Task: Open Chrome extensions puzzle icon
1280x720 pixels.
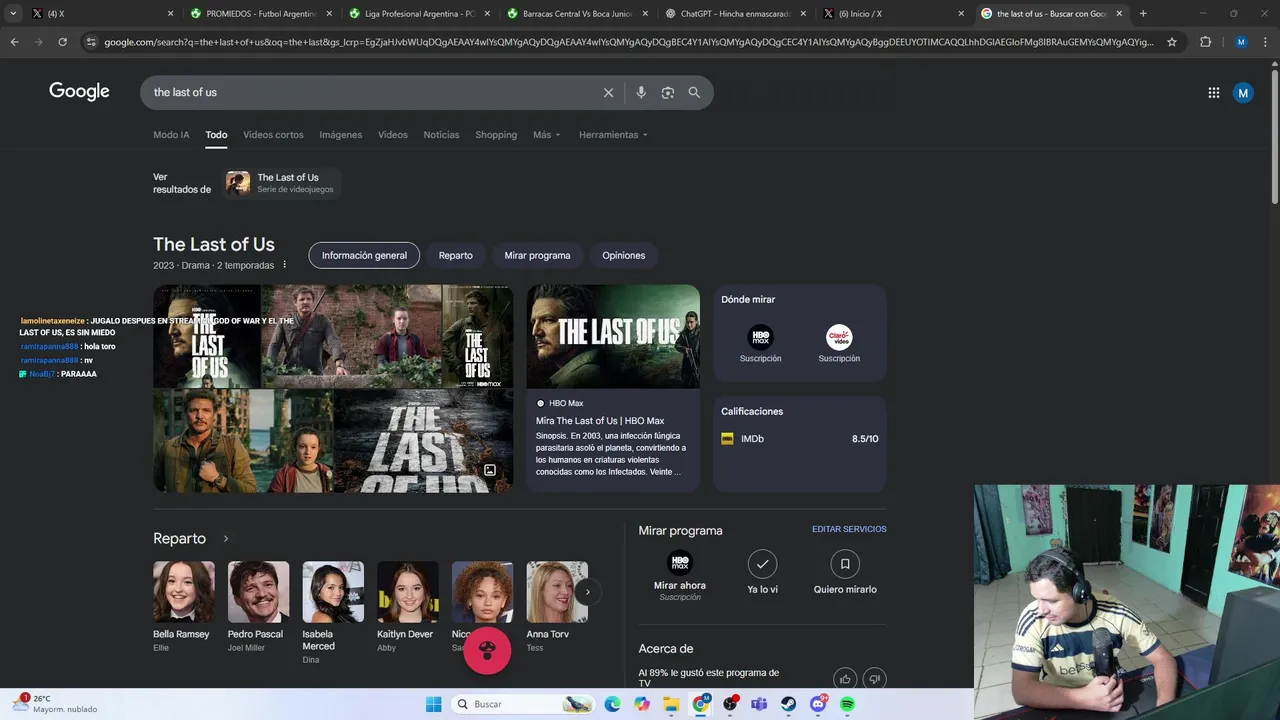Action: (1205, 42)
